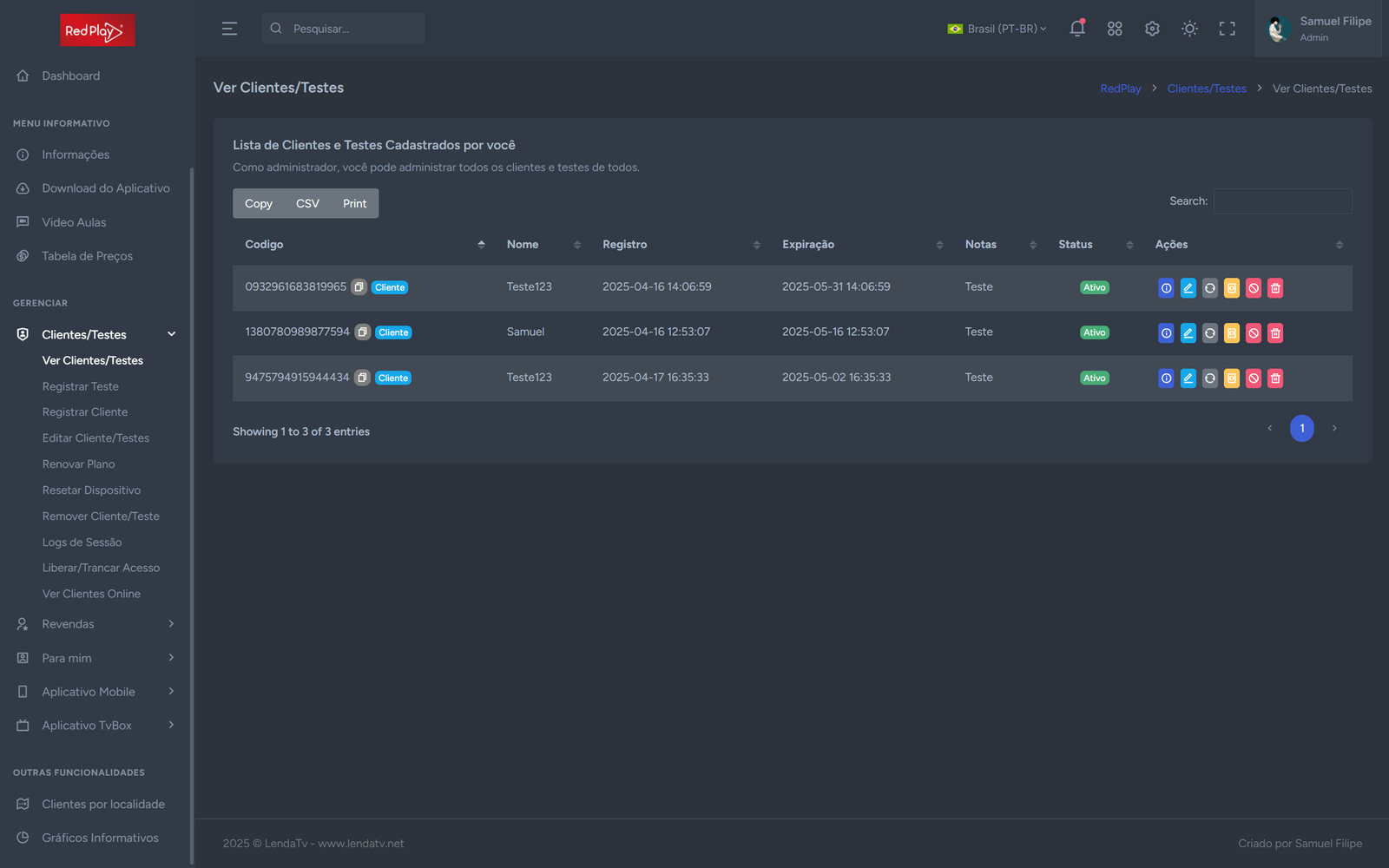Open Logs de Sessão

point(82,542)
